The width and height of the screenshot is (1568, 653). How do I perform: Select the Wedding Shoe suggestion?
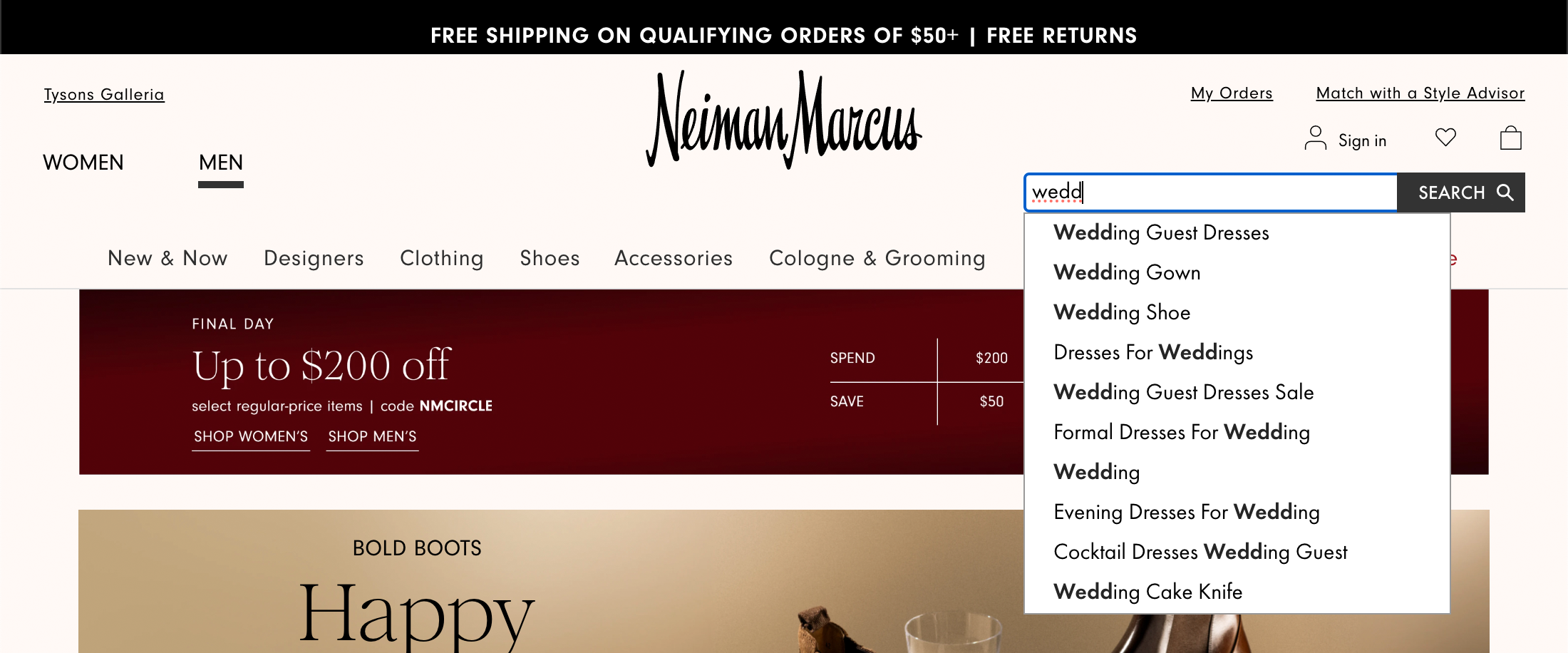click(1121, 312)
